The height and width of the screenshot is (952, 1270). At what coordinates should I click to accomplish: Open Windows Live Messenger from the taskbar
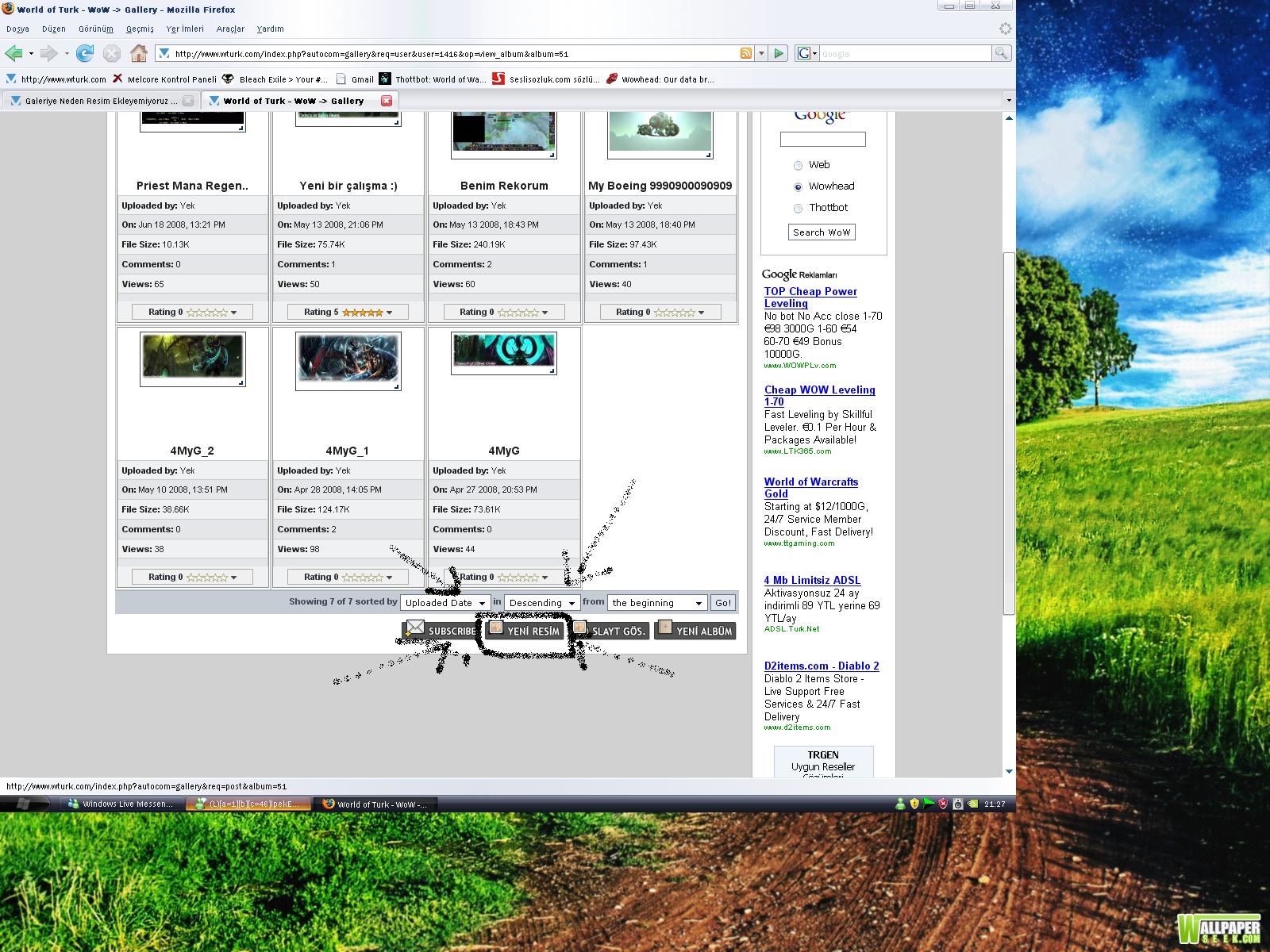point(122,804)
